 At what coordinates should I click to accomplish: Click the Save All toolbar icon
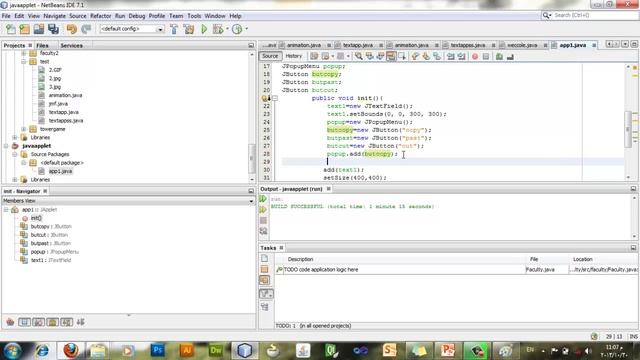(x=53, y=29)
